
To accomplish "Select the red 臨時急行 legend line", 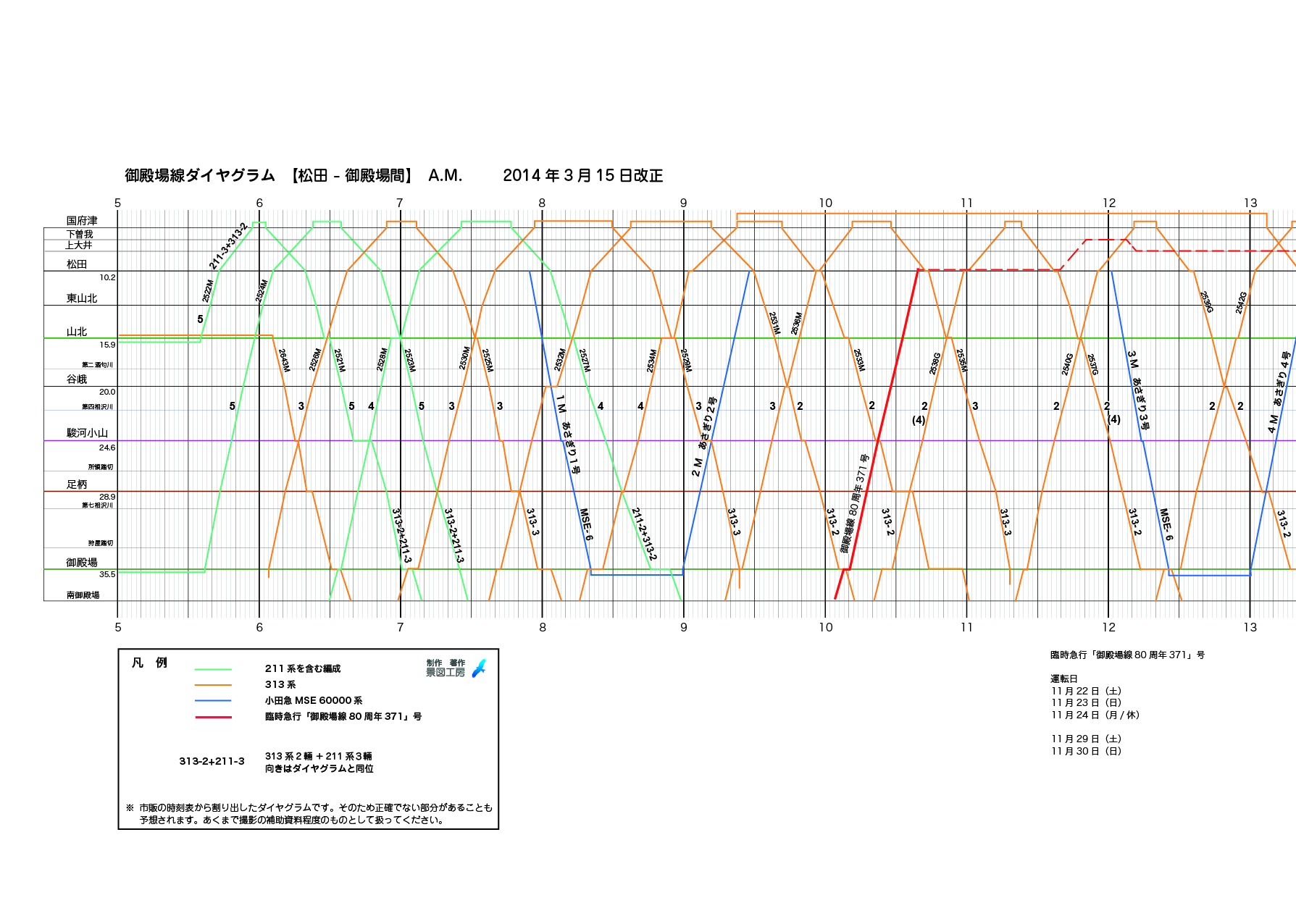I will point(213,717).
